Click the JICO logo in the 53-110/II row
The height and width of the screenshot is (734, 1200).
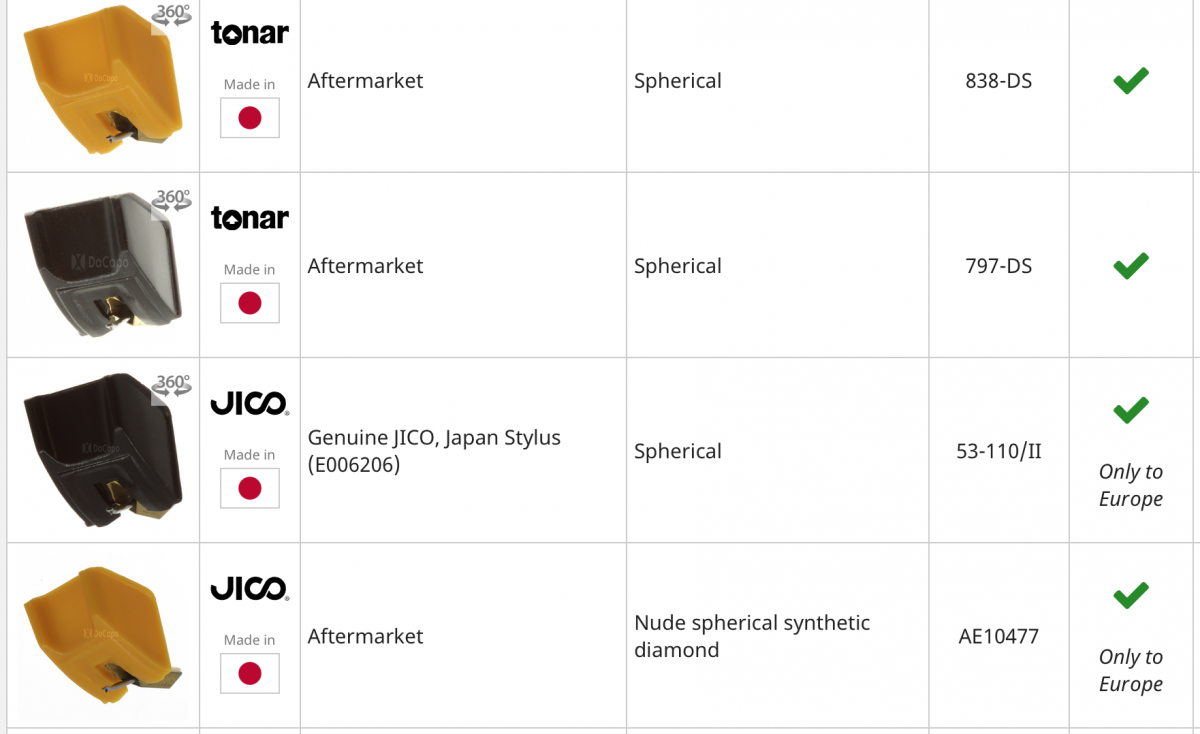249,404
